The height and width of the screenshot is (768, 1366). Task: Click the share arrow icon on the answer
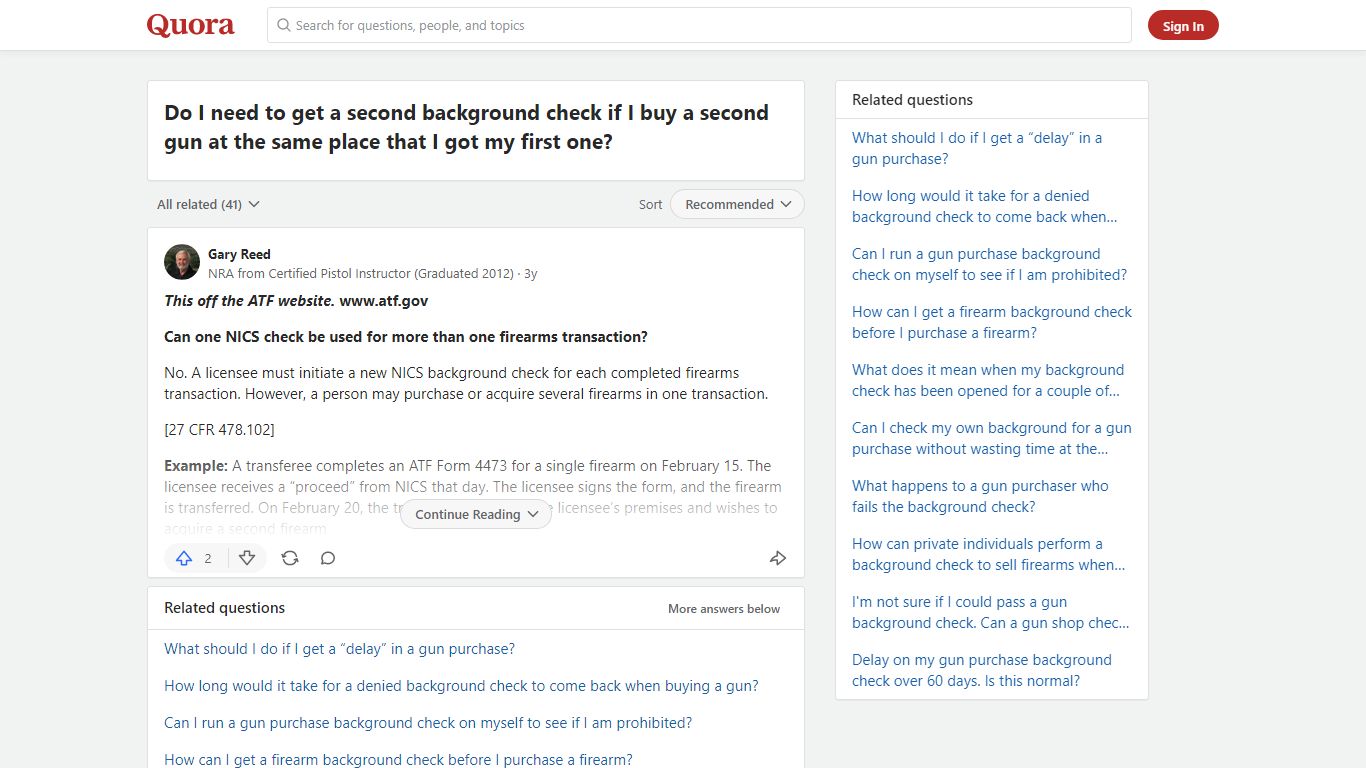click(778, 558)
